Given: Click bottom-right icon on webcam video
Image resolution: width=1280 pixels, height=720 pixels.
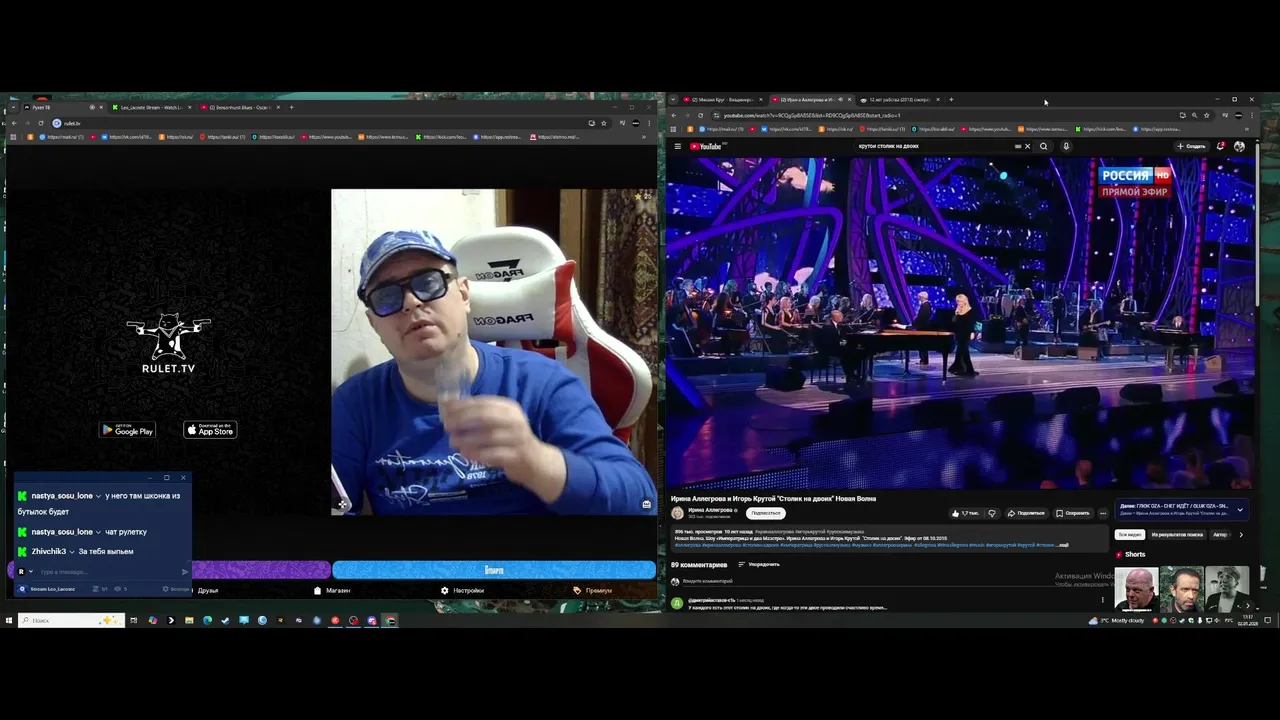Looking at the screenshot, I should point(647,504).
